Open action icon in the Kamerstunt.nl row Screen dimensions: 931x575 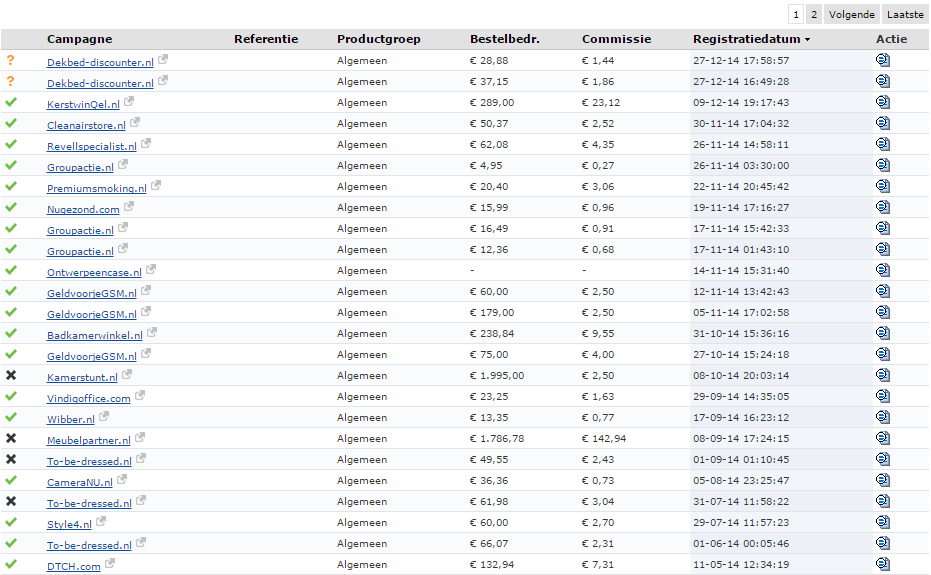click(882, 375)
